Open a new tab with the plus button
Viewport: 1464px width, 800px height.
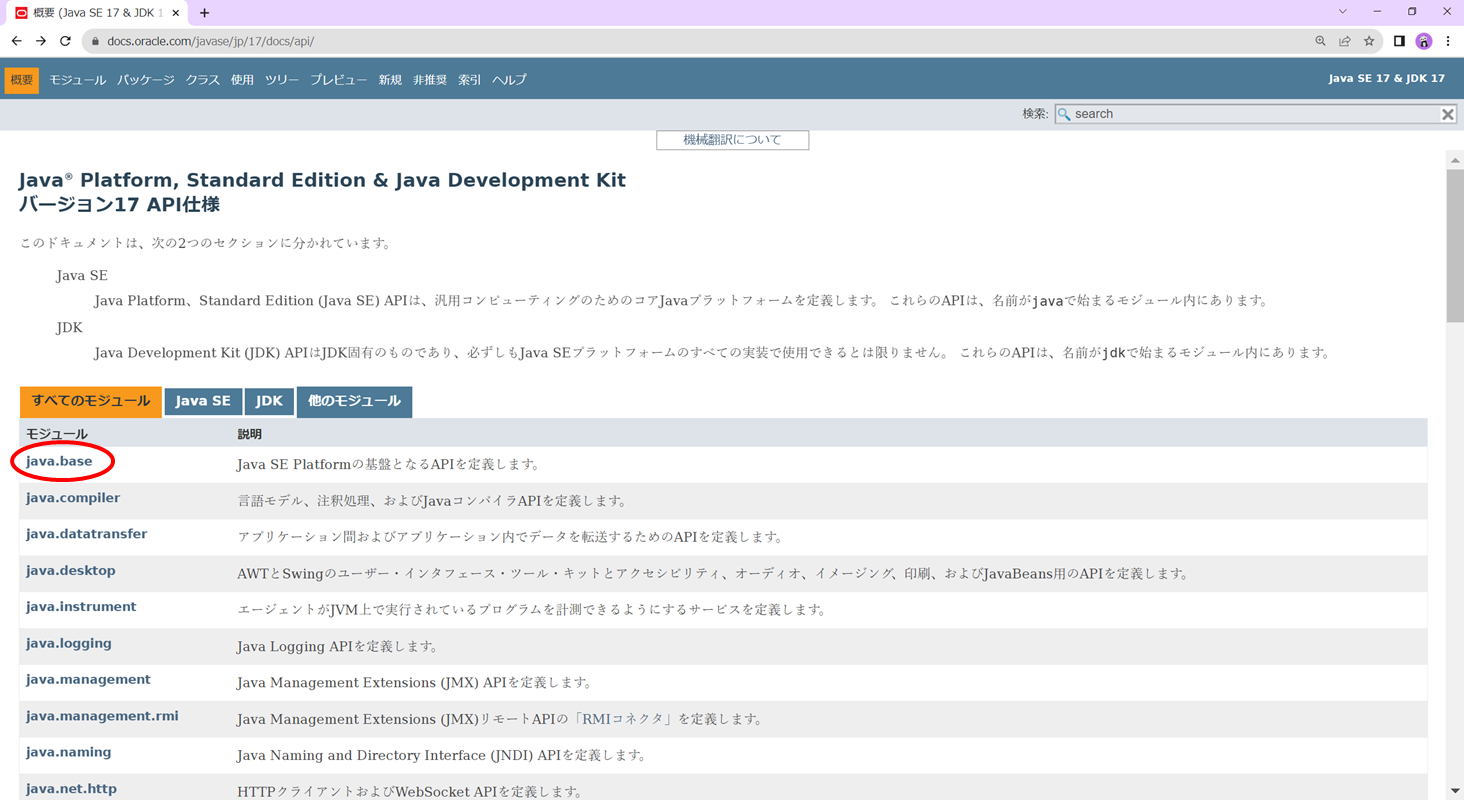tap(204, 13)
